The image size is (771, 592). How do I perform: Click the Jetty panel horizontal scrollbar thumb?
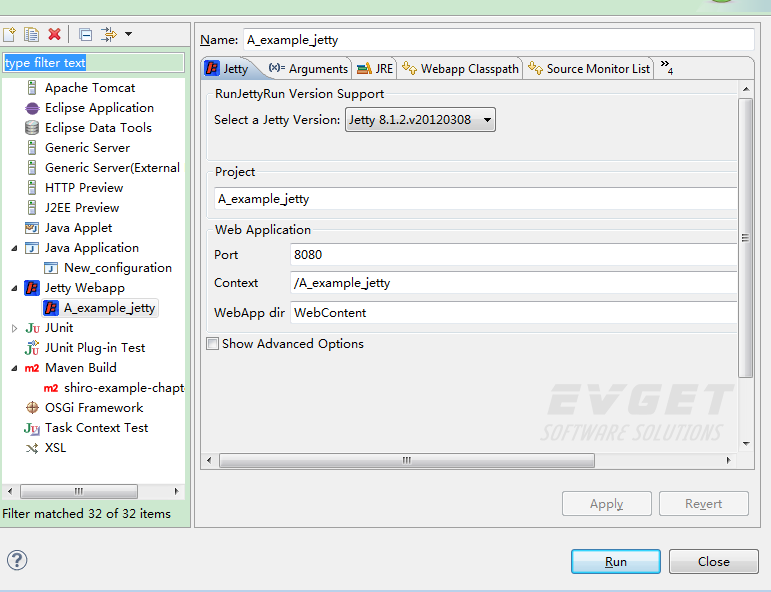(x=407, y=460)
